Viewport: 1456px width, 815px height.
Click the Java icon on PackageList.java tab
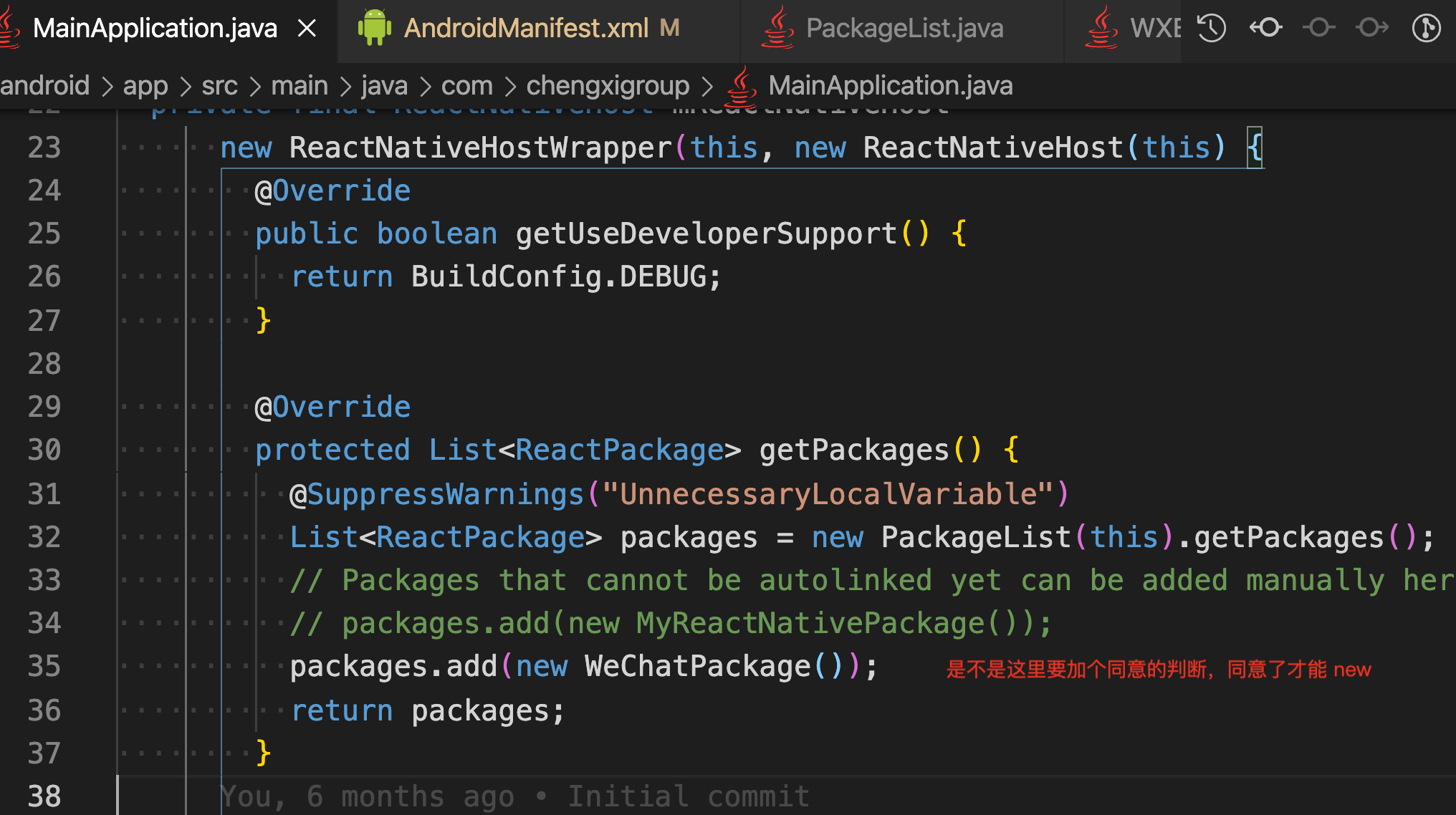[777, 28]
